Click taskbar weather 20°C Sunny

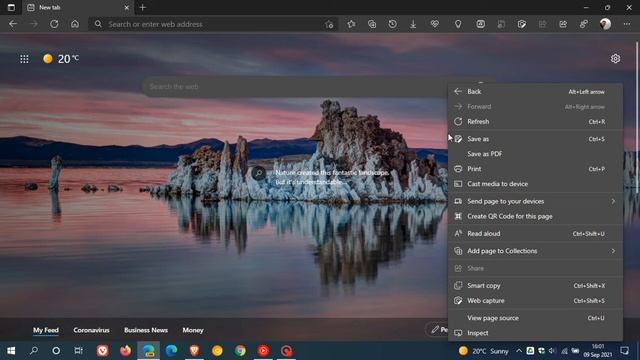click(484, 351)
